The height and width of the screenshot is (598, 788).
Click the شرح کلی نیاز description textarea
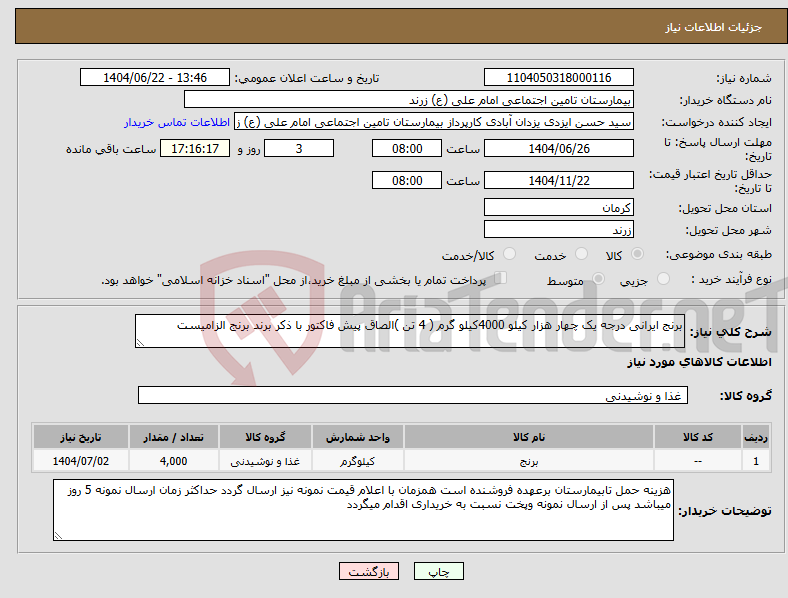(x=410, y=331)
